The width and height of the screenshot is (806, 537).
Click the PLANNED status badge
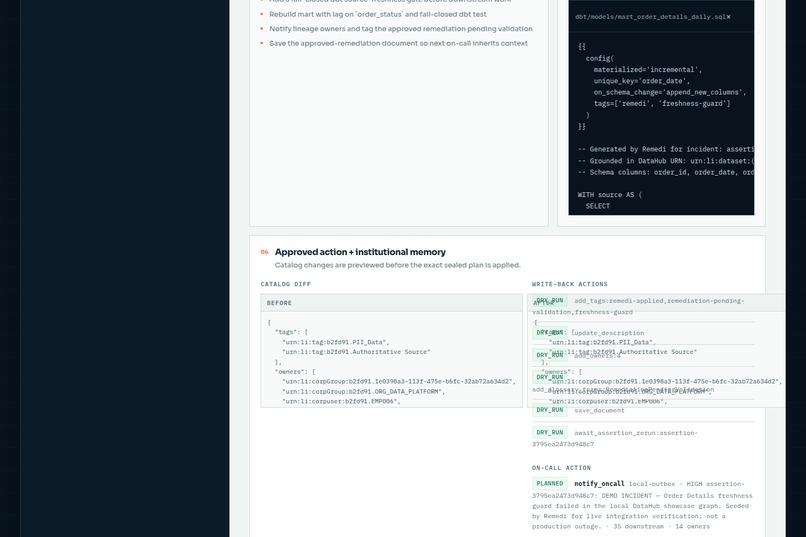[x=549, y=483]
